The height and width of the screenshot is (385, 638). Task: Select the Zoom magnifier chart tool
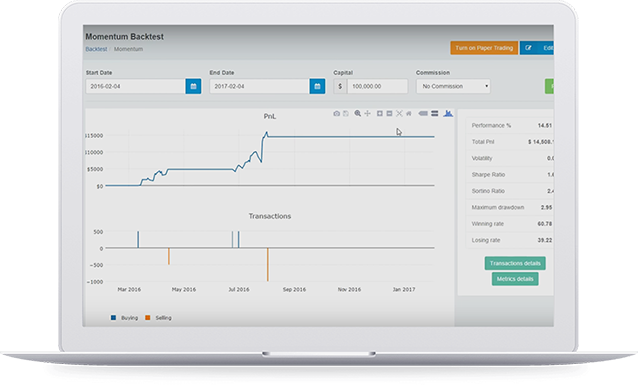(x=357, y=114)
